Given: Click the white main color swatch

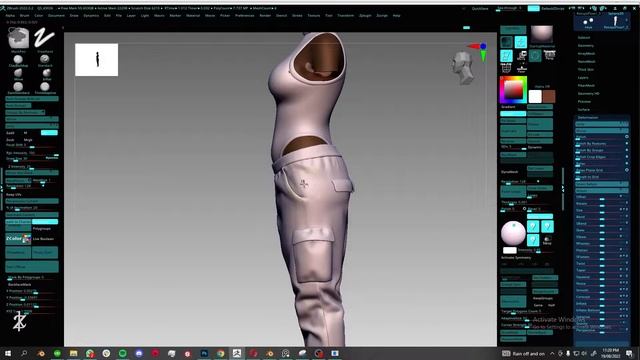Looking at the screenshot, I should [x=535, y=96].
